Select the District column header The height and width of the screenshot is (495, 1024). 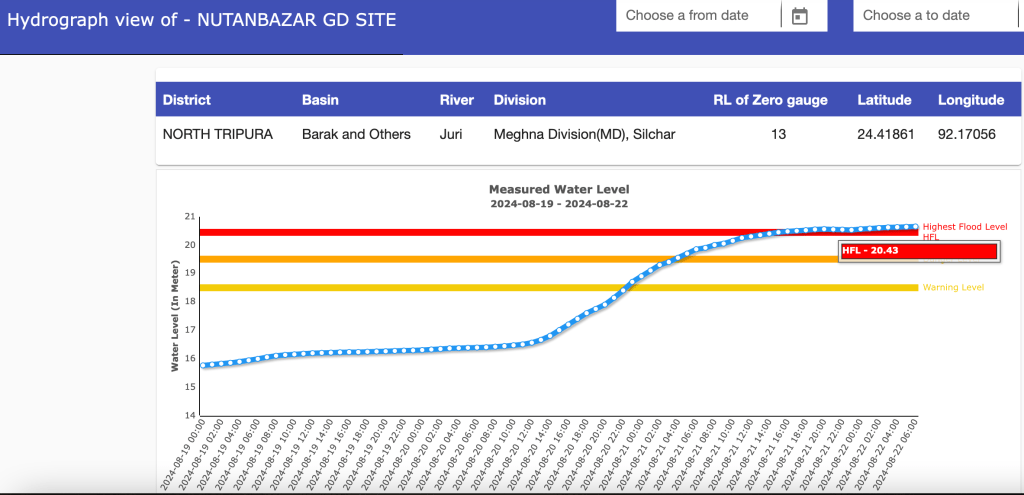point(187,100)
